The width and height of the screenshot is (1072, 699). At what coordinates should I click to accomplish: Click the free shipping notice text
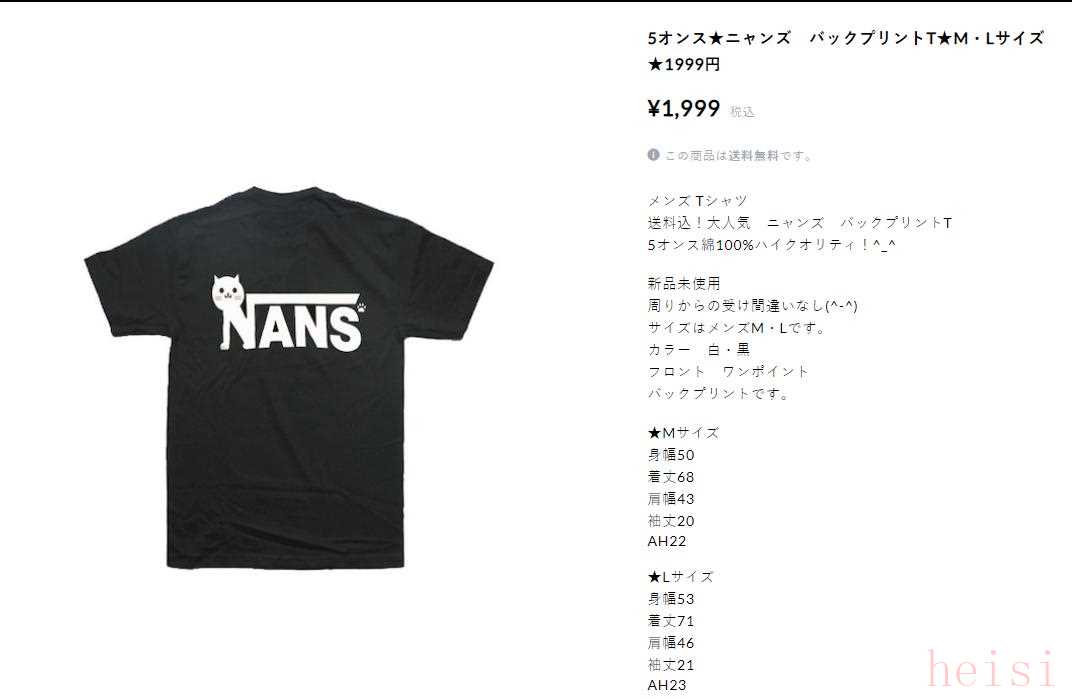click(738, 155)
